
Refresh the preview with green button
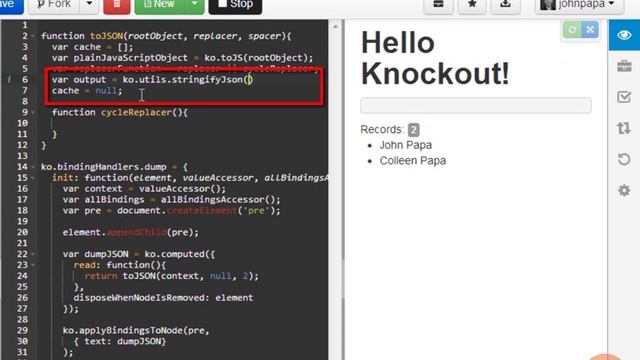(x=572, y=30)
